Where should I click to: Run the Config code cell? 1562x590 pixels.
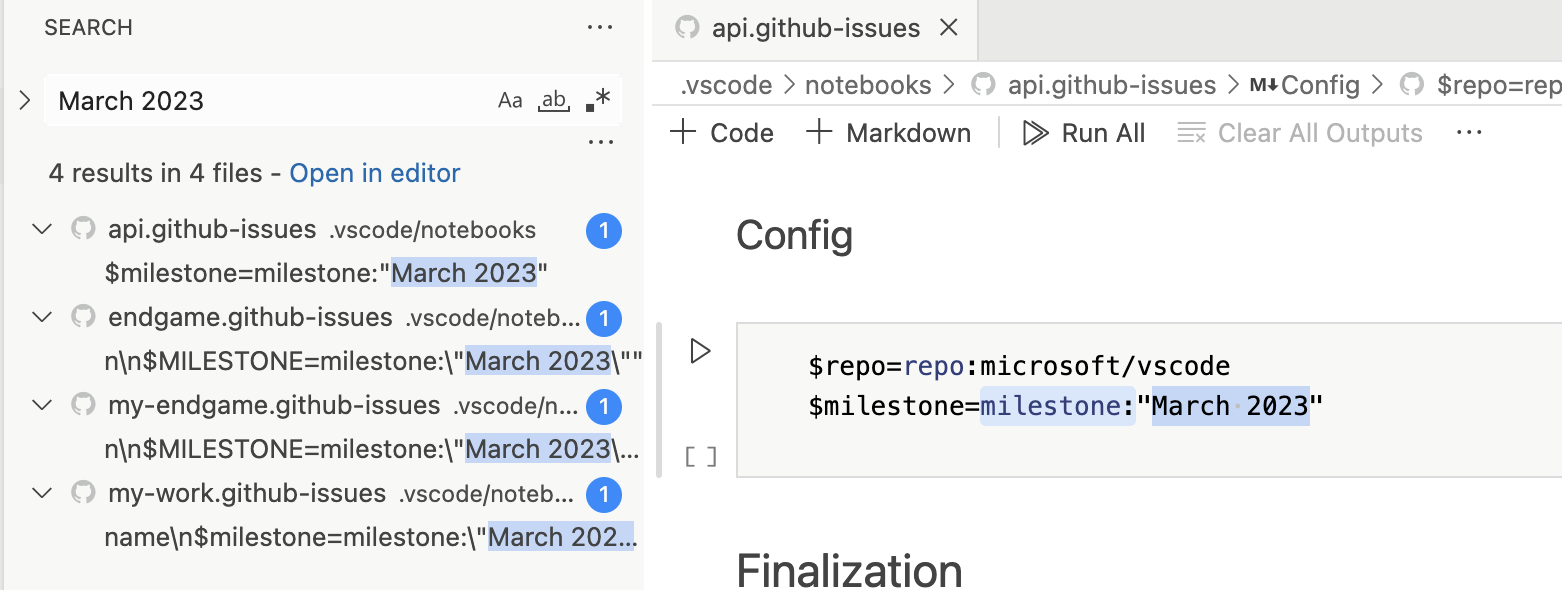point(701,350)
